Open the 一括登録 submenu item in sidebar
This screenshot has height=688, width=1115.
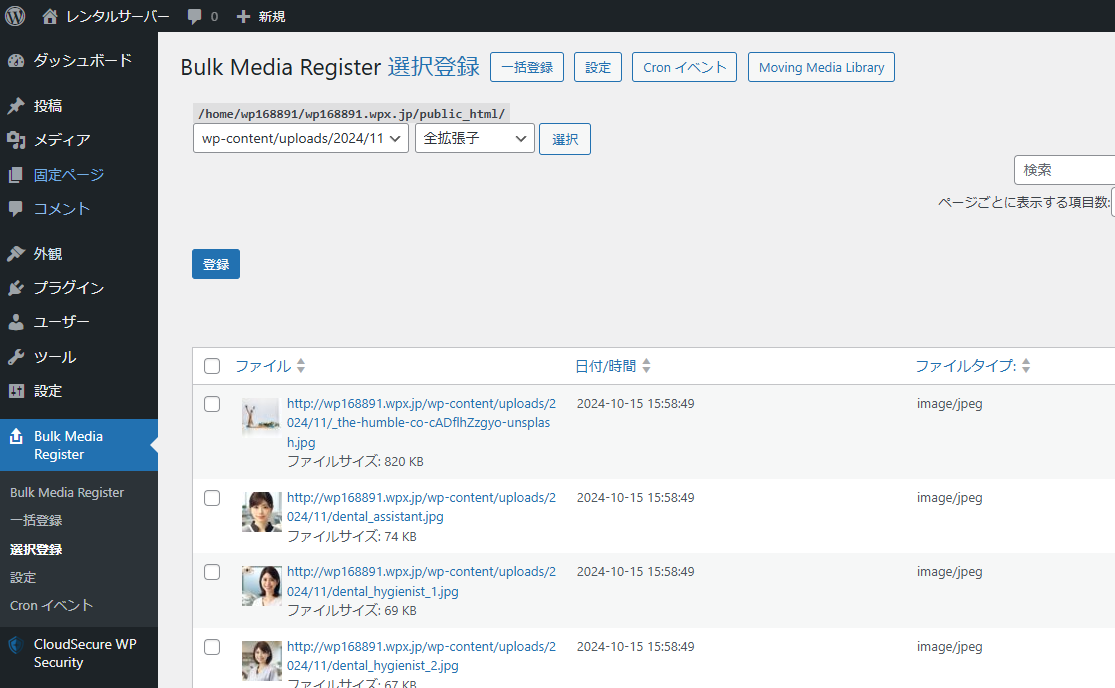[x=36, y=520]
